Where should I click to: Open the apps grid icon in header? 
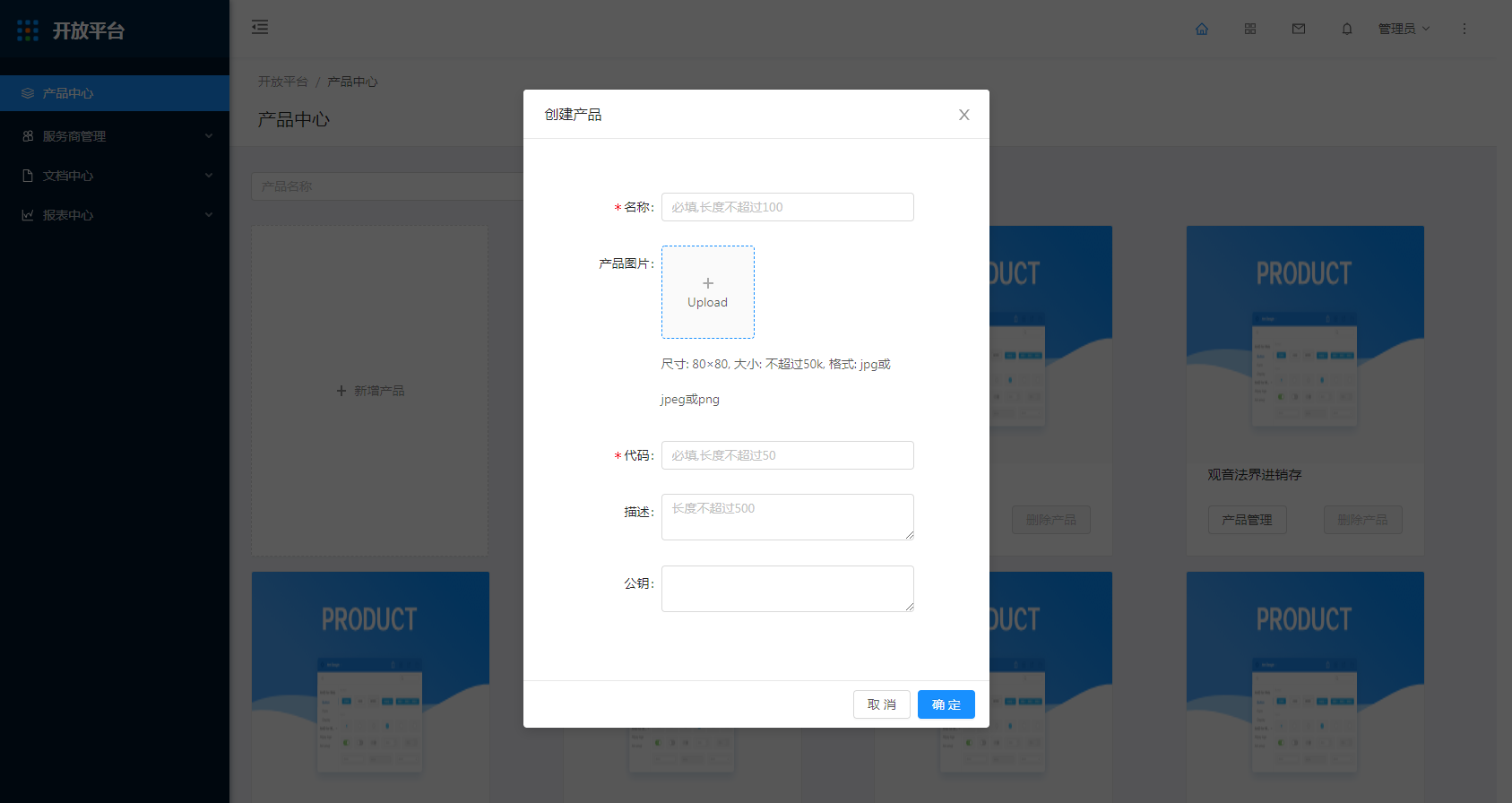(1250, 29)
